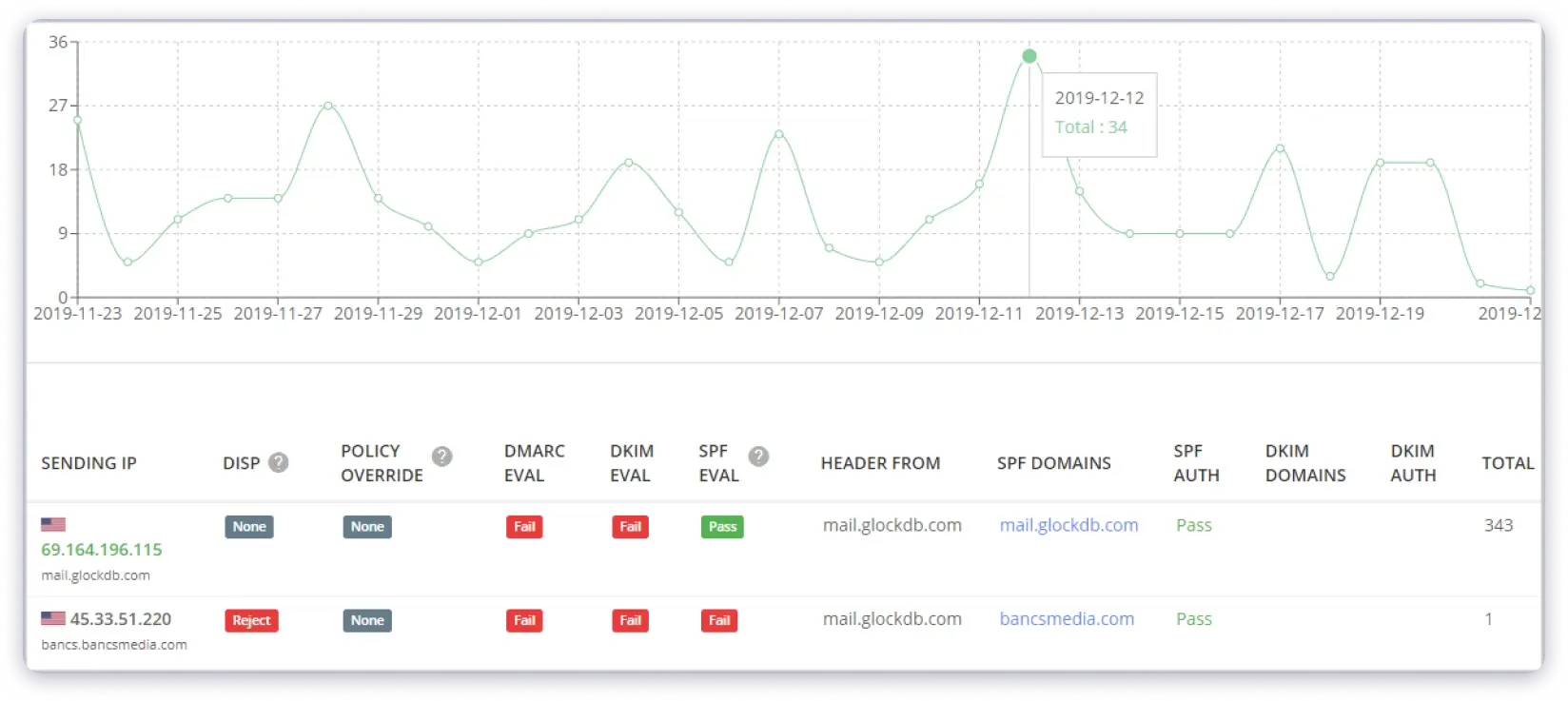Click the DISP help question mark icon
Screen dimensions: 1568x701
(279, 462)
